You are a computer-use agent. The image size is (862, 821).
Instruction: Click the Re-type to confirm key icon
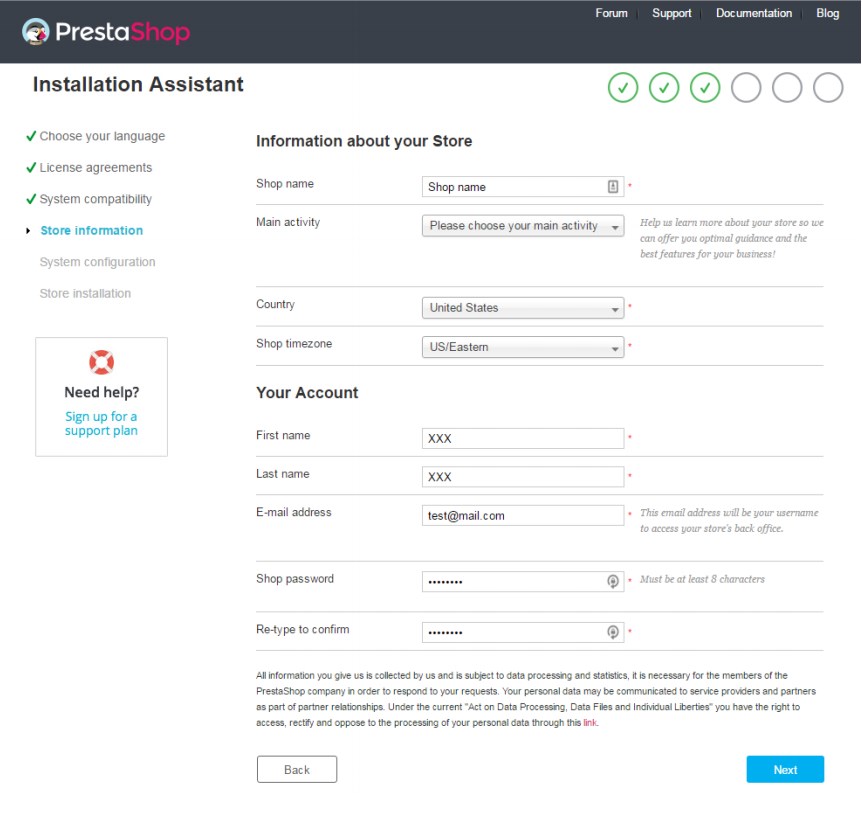613,632
